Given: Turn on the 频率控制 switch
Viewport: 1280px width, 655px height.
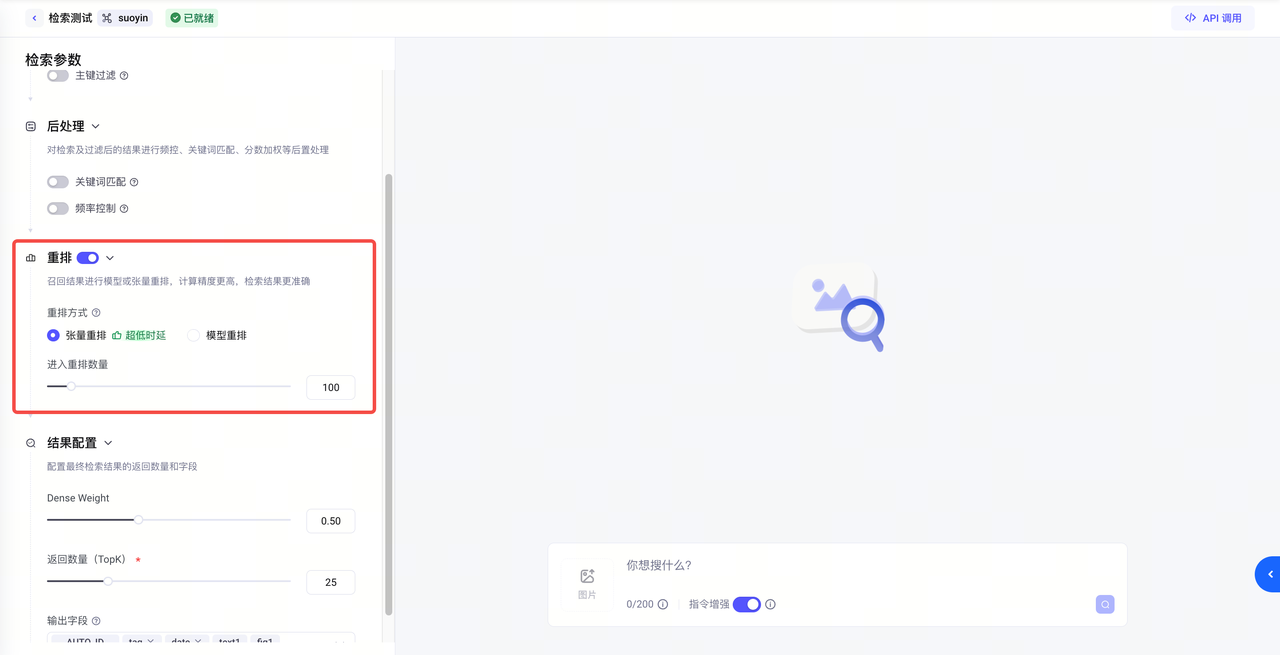Looking at the screenshot, I should [x=58, y=209].
